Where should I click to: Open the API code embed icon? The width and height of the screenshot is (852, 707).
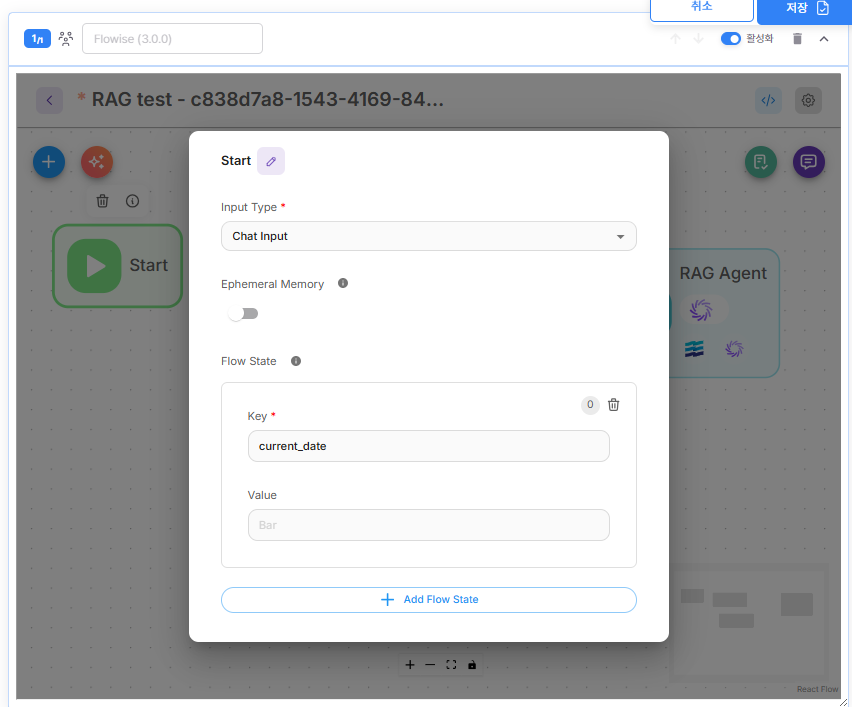768,100
